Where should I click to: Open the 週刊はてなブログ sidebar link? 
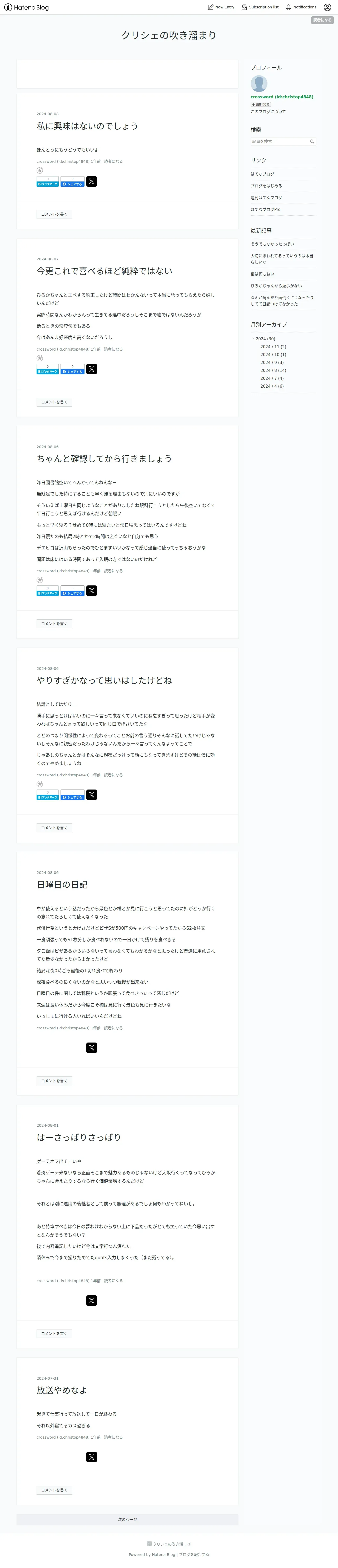click(x=266, y=198)
